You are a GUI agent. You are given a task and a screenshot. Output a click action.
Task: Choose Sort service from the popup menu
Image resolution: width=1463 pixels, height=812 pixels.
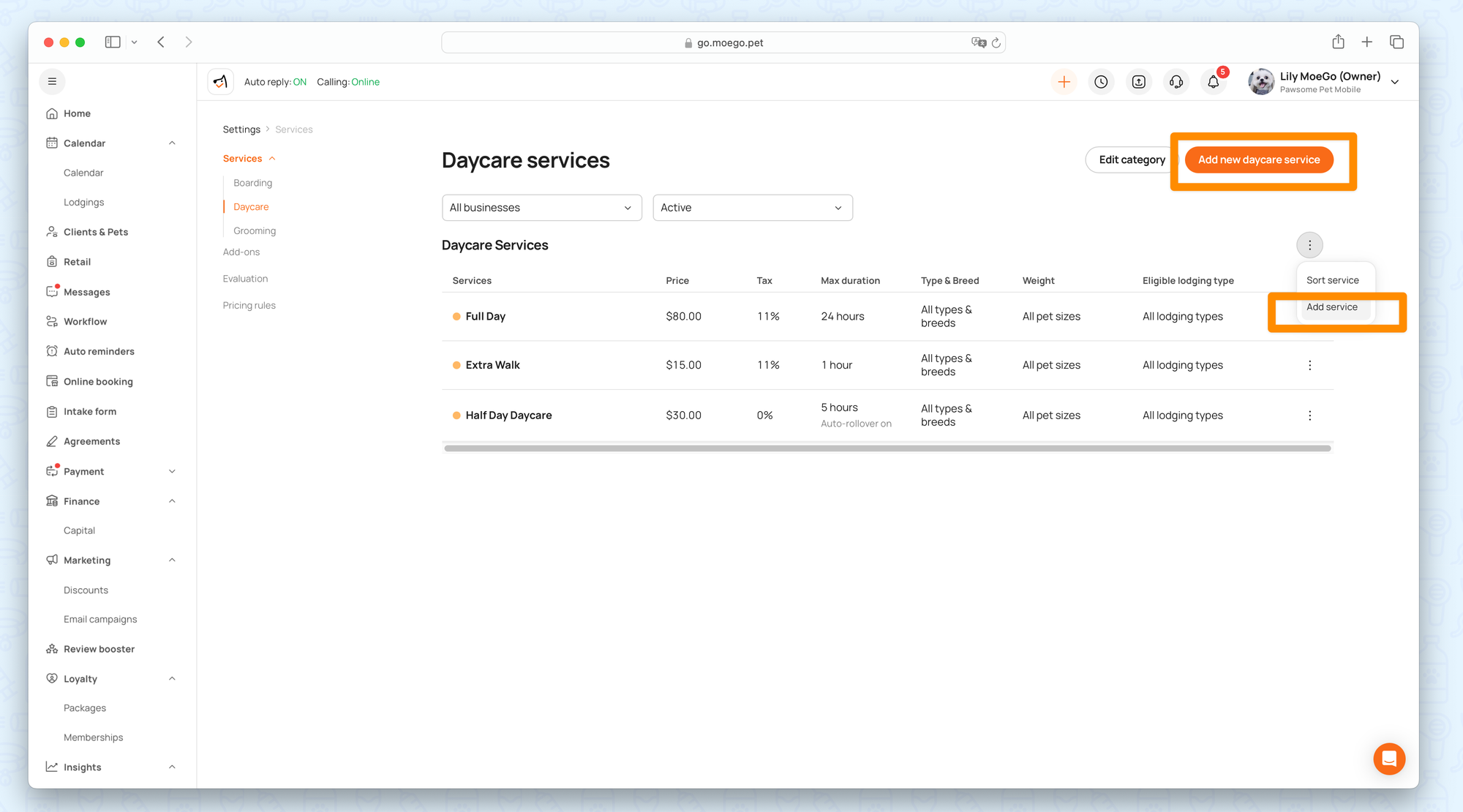(x=1332, y=280)
